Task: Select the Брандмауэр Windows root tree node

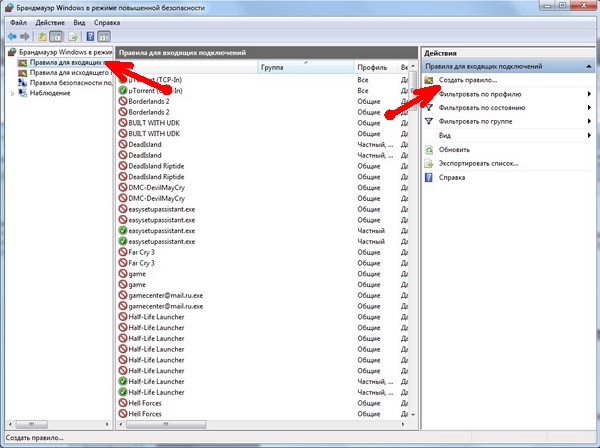Action: click(x=65, y=52)
